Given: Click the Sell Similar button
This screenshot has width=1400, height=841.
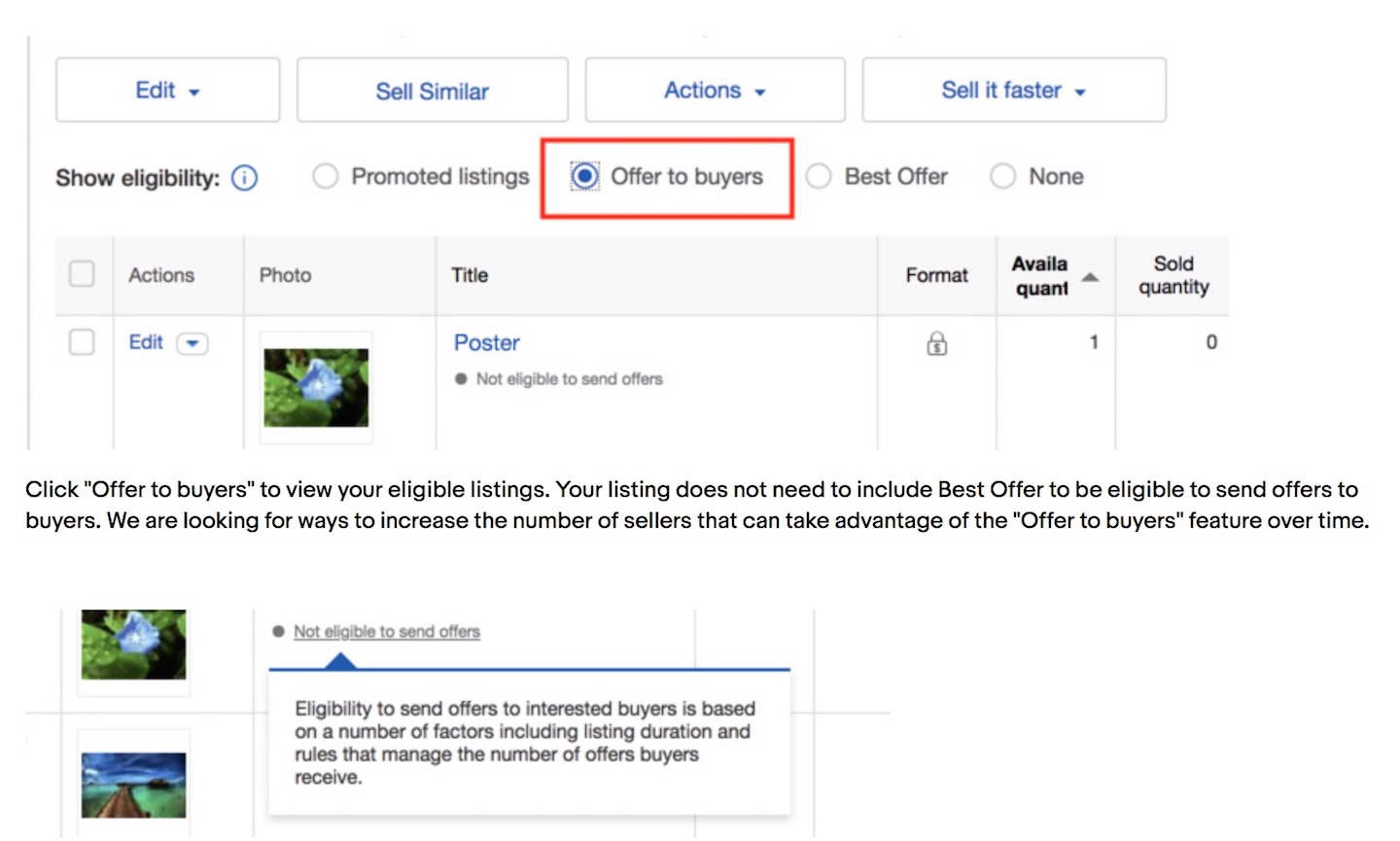Looking at the screenshot, I should (433, 90).
